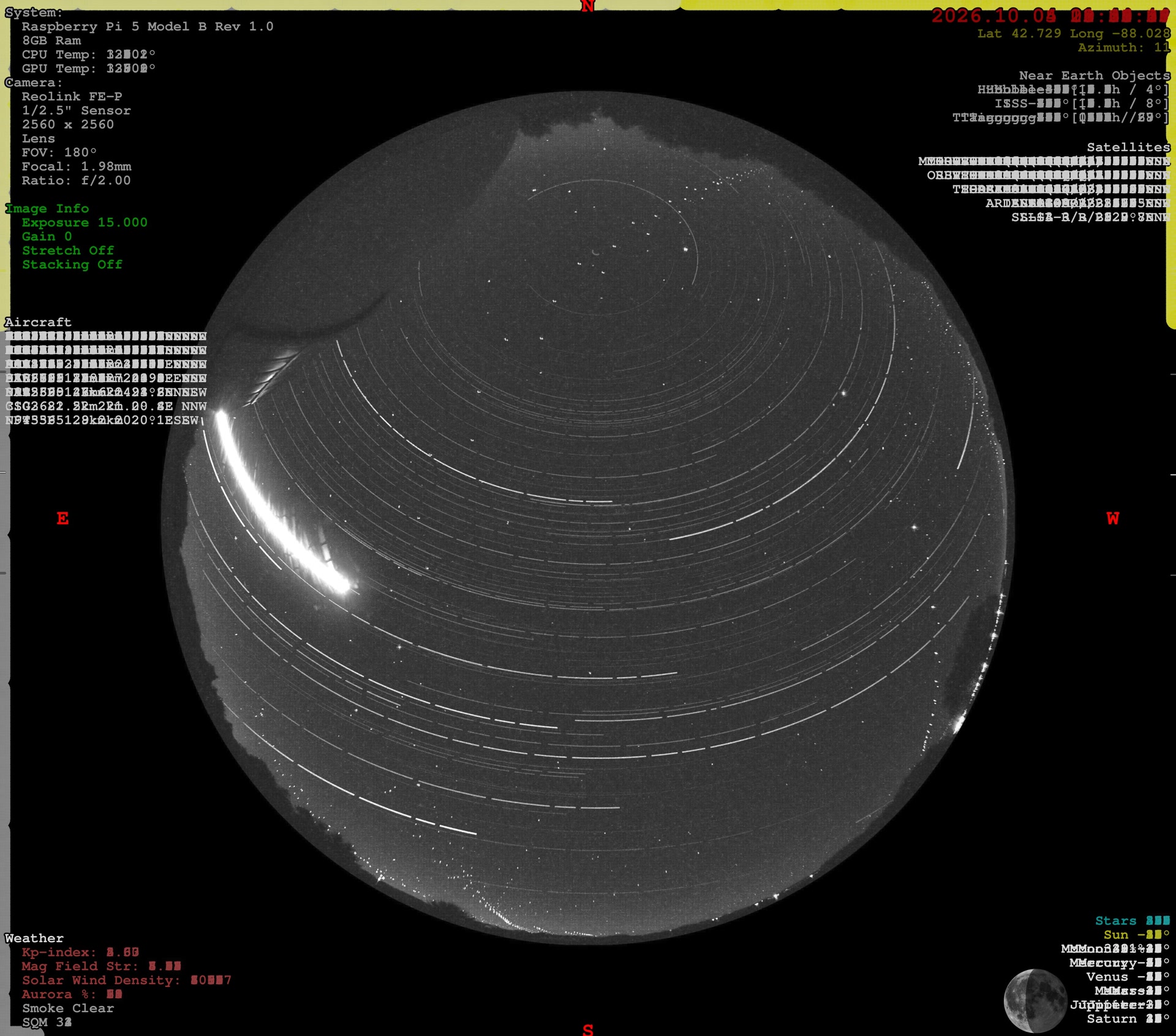1176x1036 pixels.
Task: Click the 'Mag Field Str' reading
Action: point(102,966)
